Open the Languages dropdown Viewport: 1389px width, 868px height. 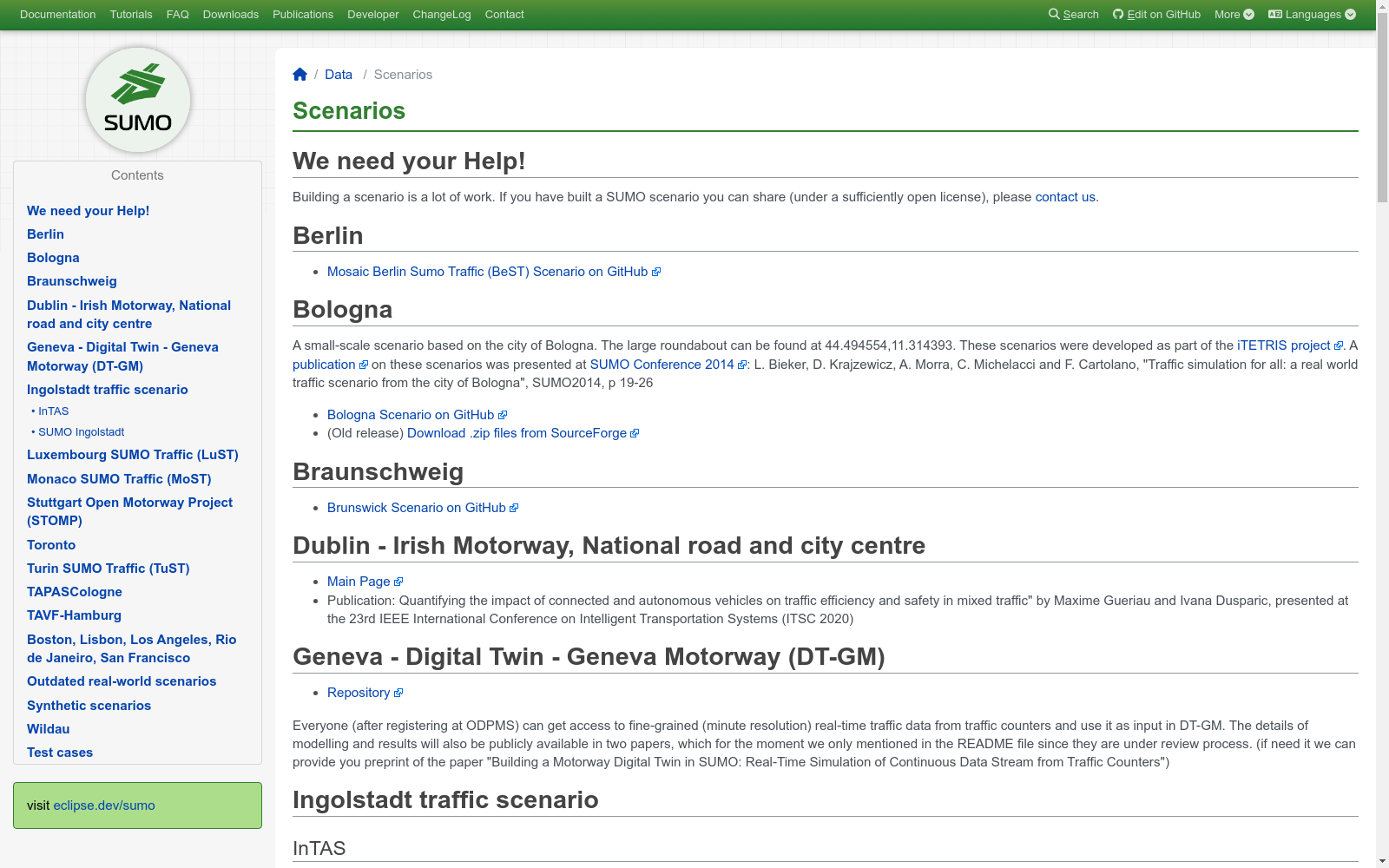pyautogui.click(x=1312, y=15)
